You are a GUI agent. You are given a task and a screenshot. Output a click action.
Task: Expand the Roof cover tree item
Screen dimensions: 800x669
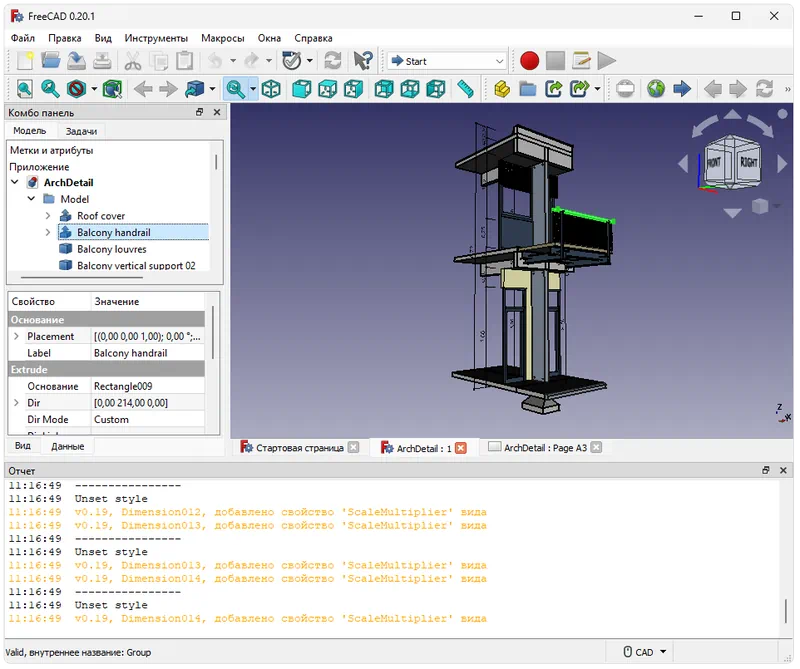pyautogui.click(x=48, y=215)
